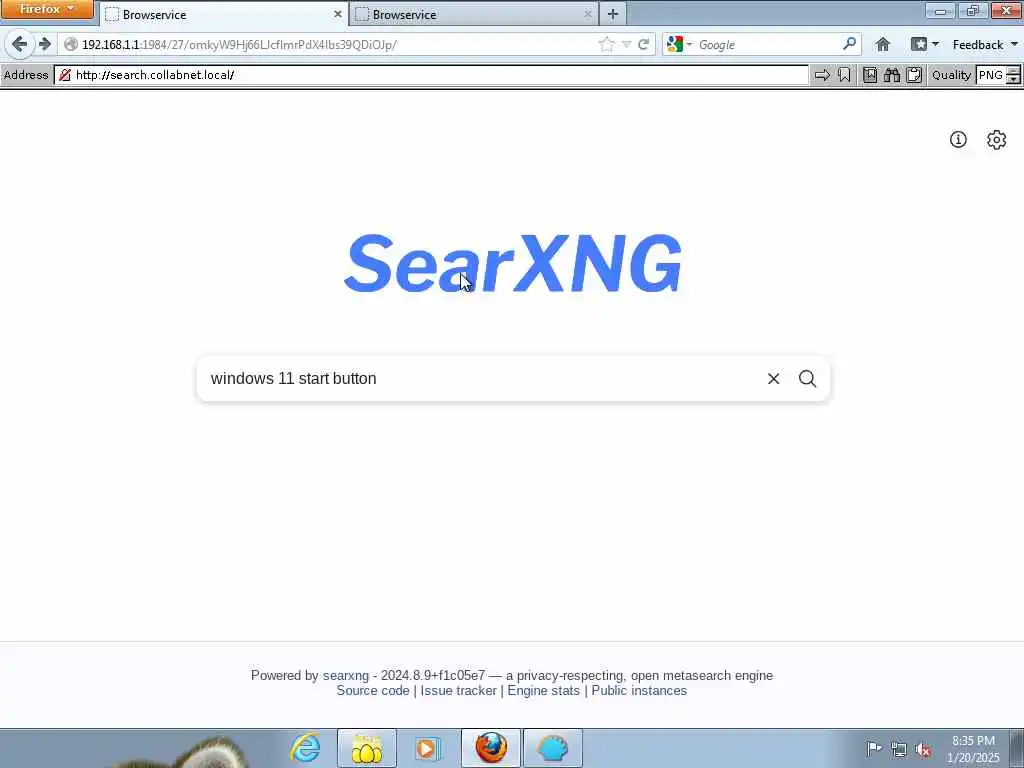The width and height of the screenshot is (1024, 768).
Task: Open Internet Explorer from taskbar
Action: [x=306, y=748]
